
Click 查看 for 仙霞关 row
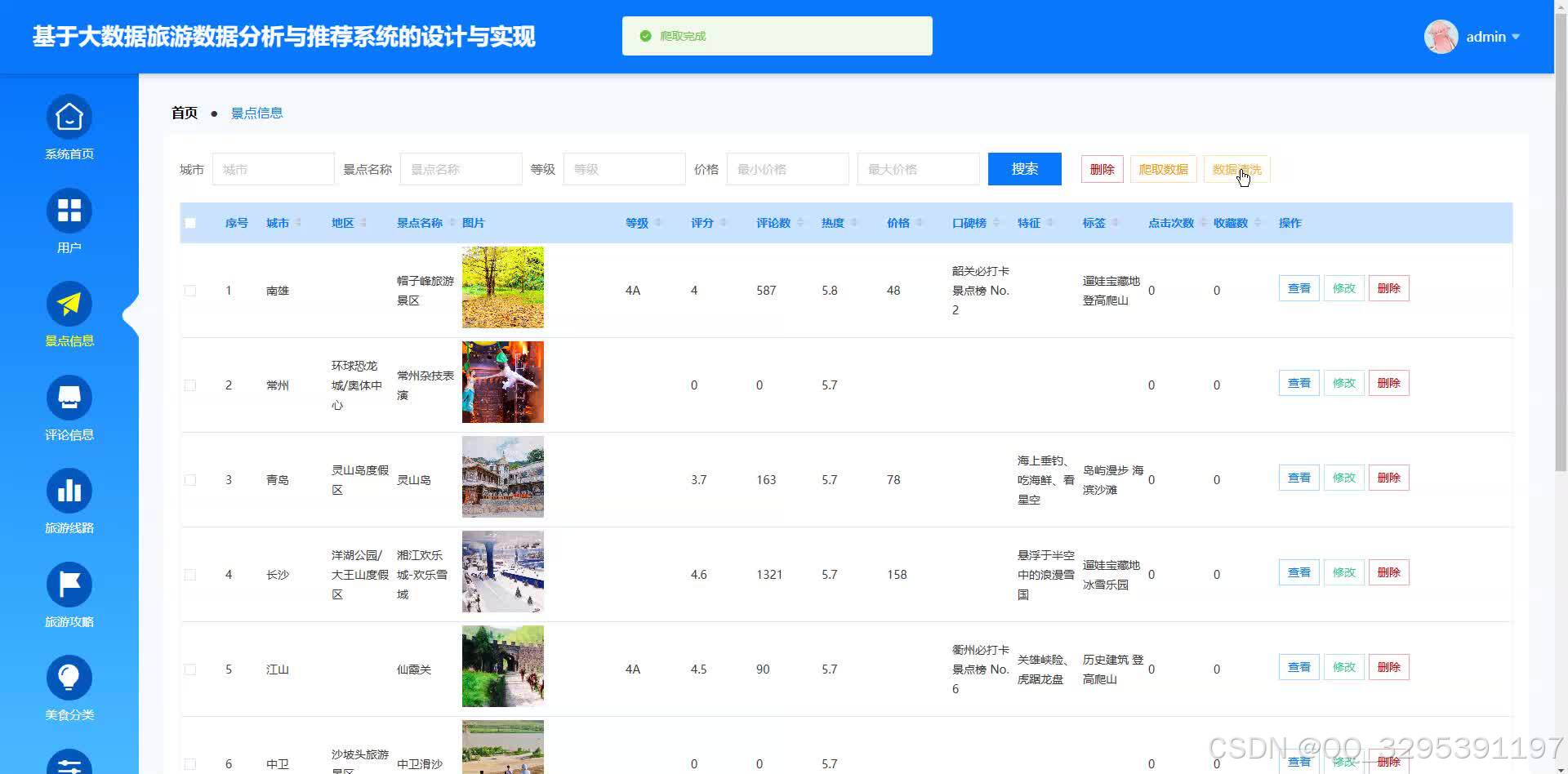(x=1299, y=667)
